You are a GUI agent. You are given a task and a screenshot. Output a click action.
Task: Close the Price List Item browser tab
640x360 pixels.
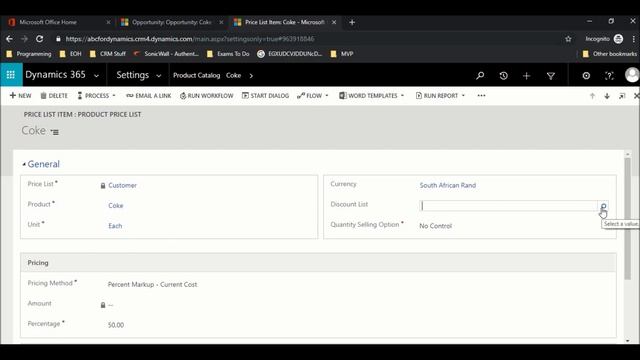point(334,22)
